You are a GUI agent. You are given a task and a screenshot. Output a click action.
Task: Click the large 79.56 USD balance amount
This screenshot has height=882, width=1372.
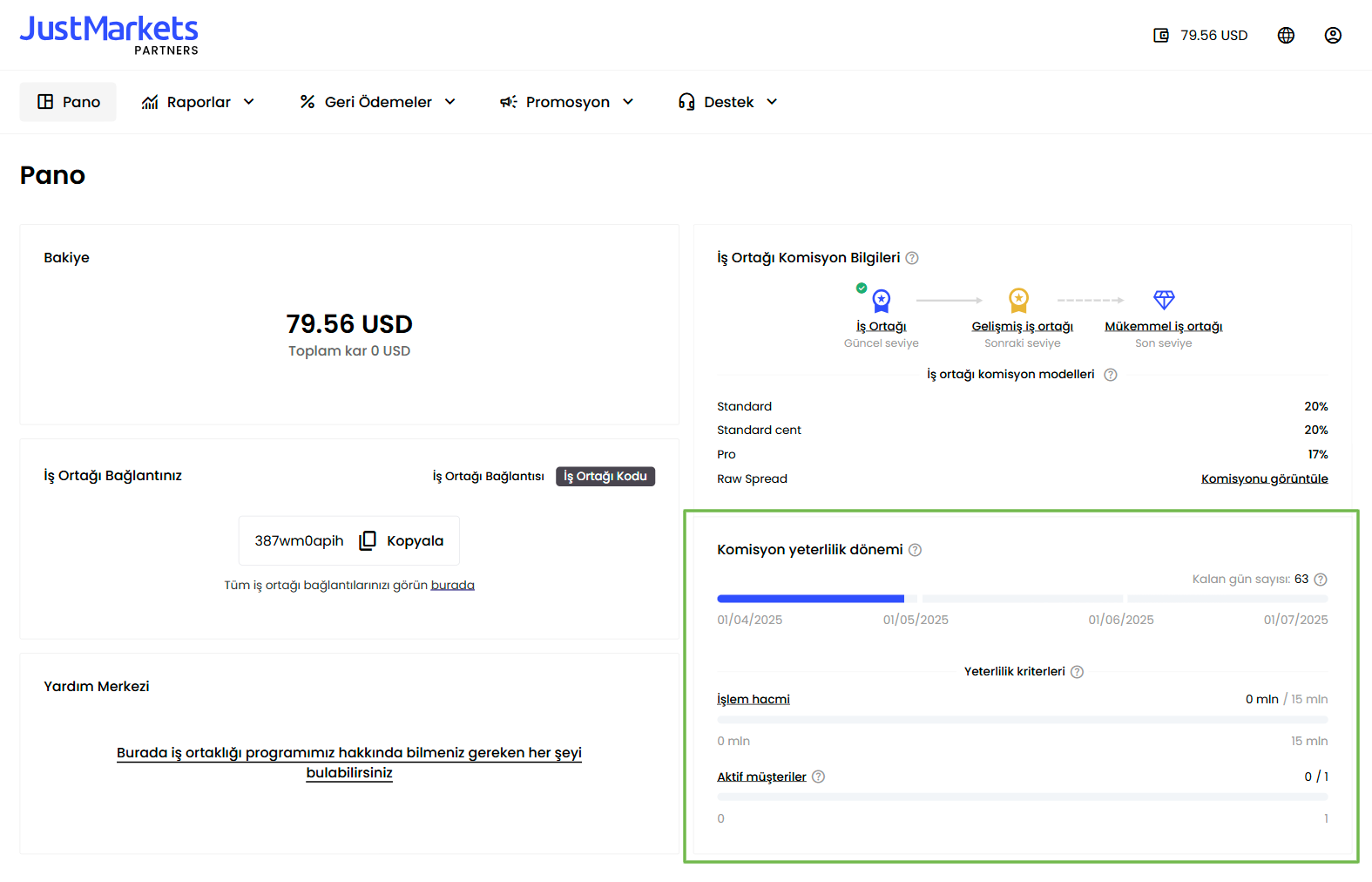tap(349, 323)
